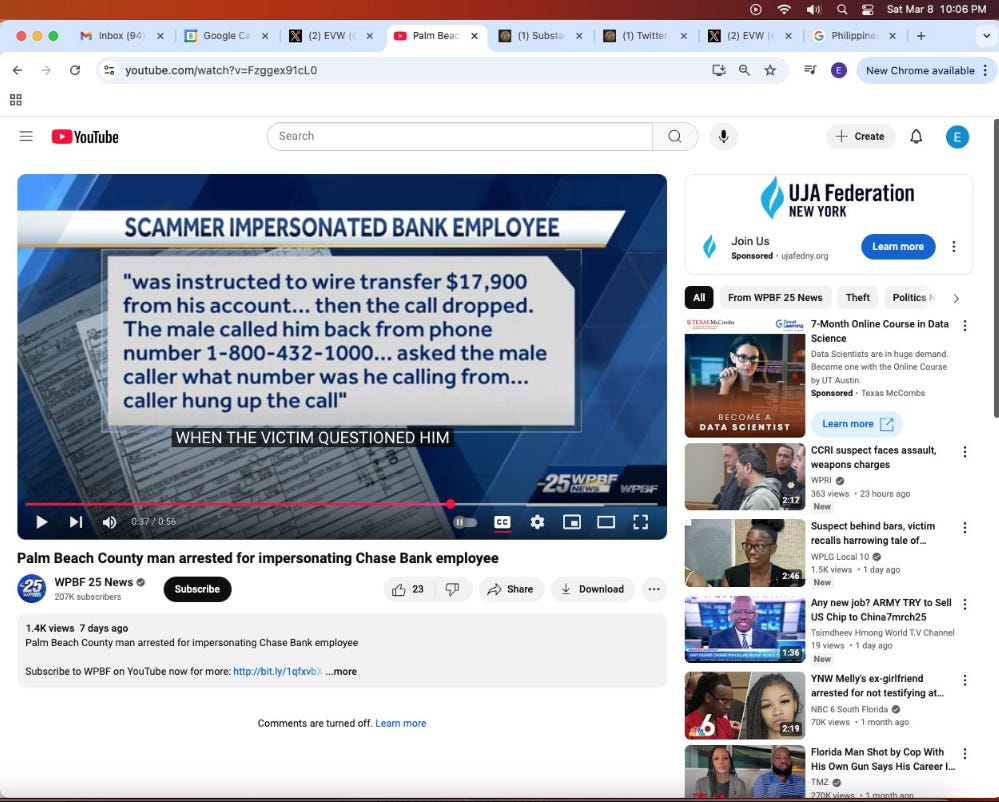Bookmark this tab star icon
Viewport: 999px width, 802px height.
770,70
